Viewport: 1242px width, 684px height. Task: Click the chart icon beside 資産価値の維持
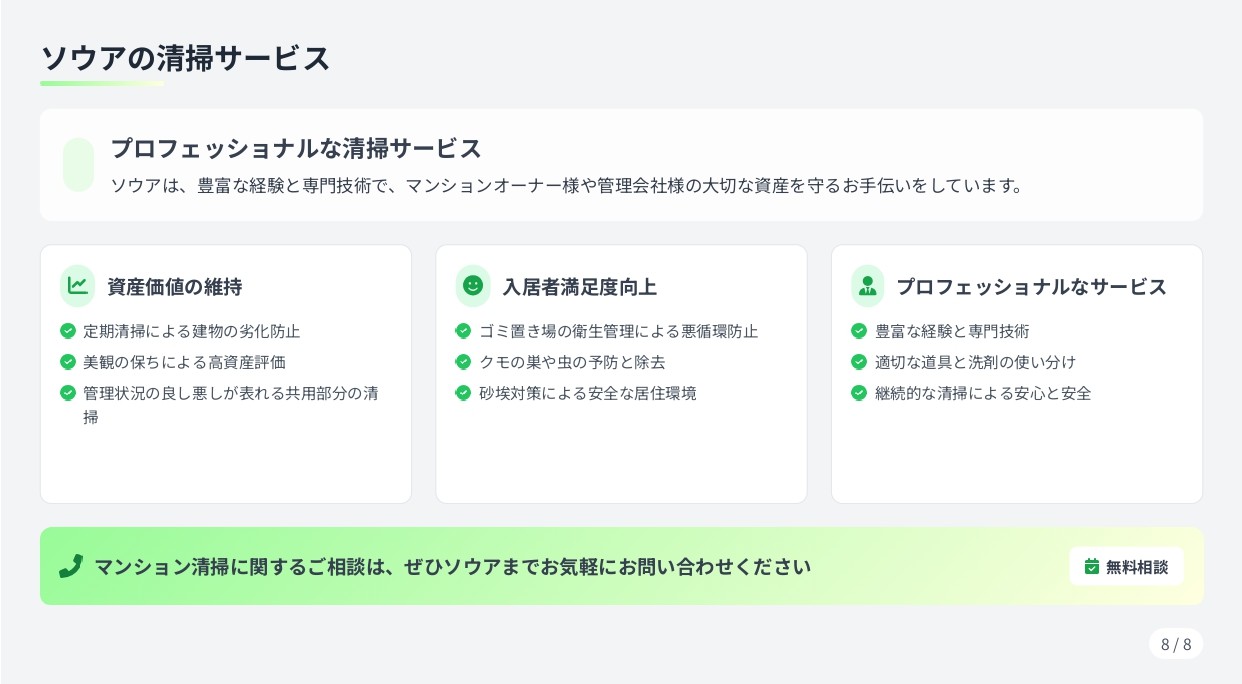click(x=77, y=286)
